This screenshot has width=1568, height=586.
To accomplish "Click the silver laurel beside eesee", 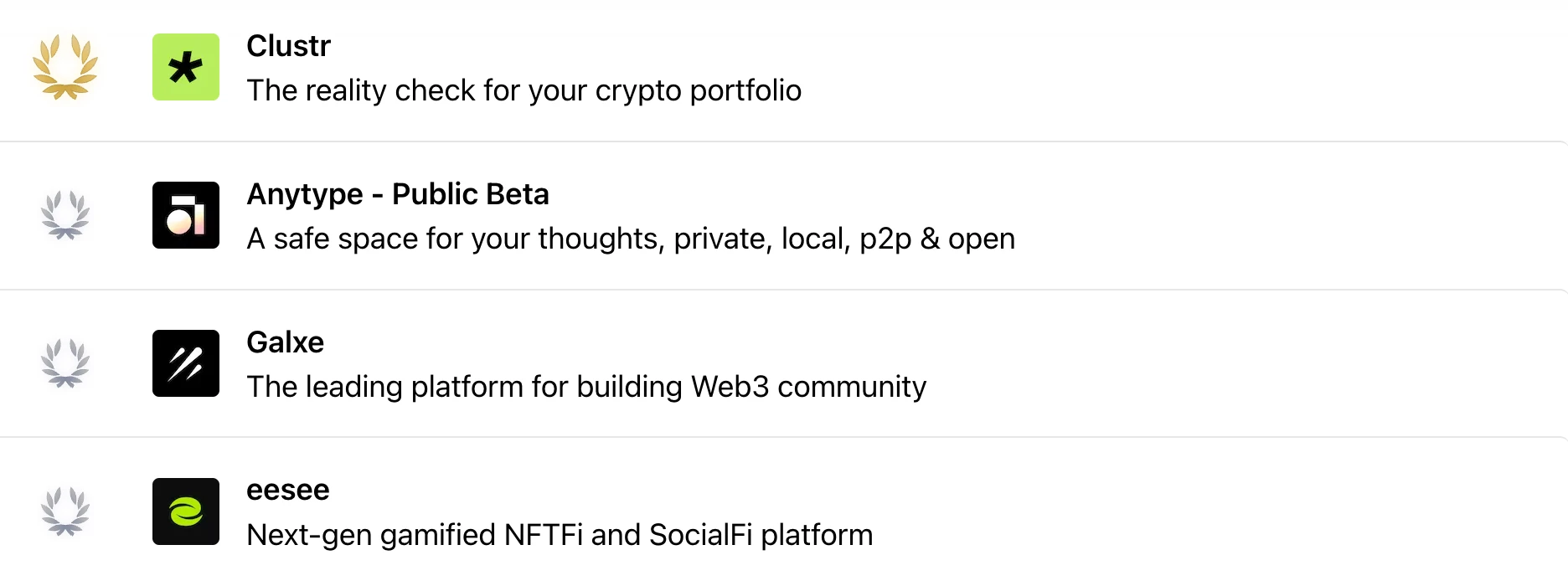I will tap(65, 511).
